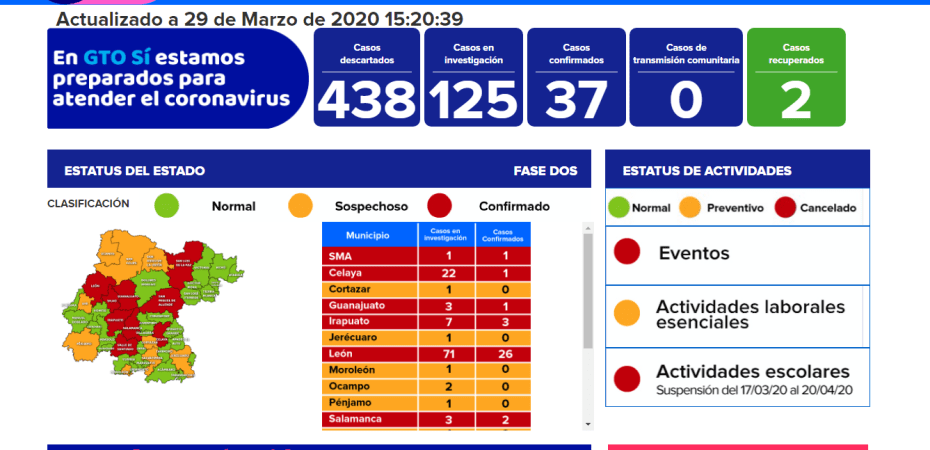
Task: Click the red Cancelado circle in activities legend
Action: coord(785,208)
